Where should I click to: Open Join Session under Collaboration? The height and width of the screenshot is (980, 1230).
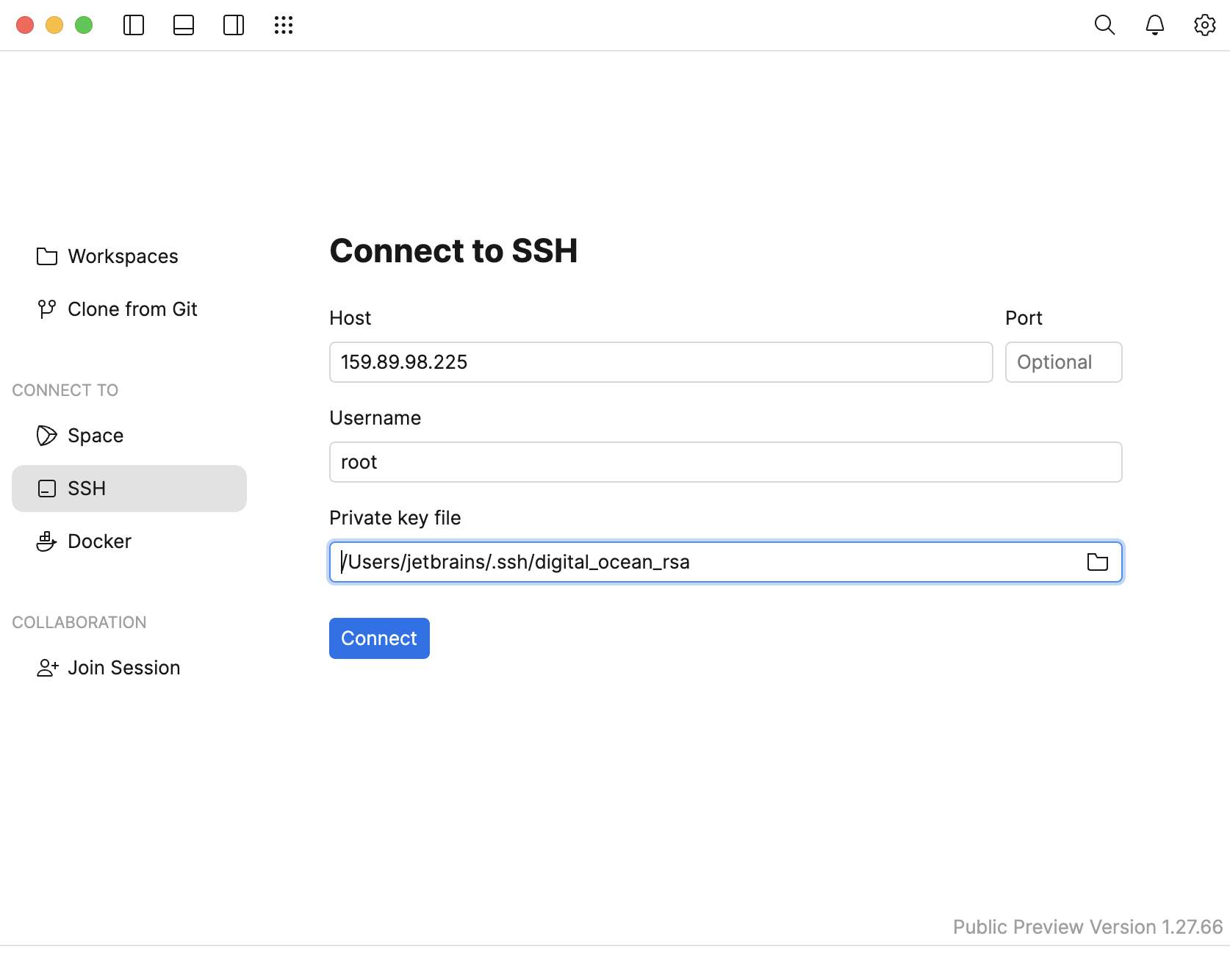123,667
